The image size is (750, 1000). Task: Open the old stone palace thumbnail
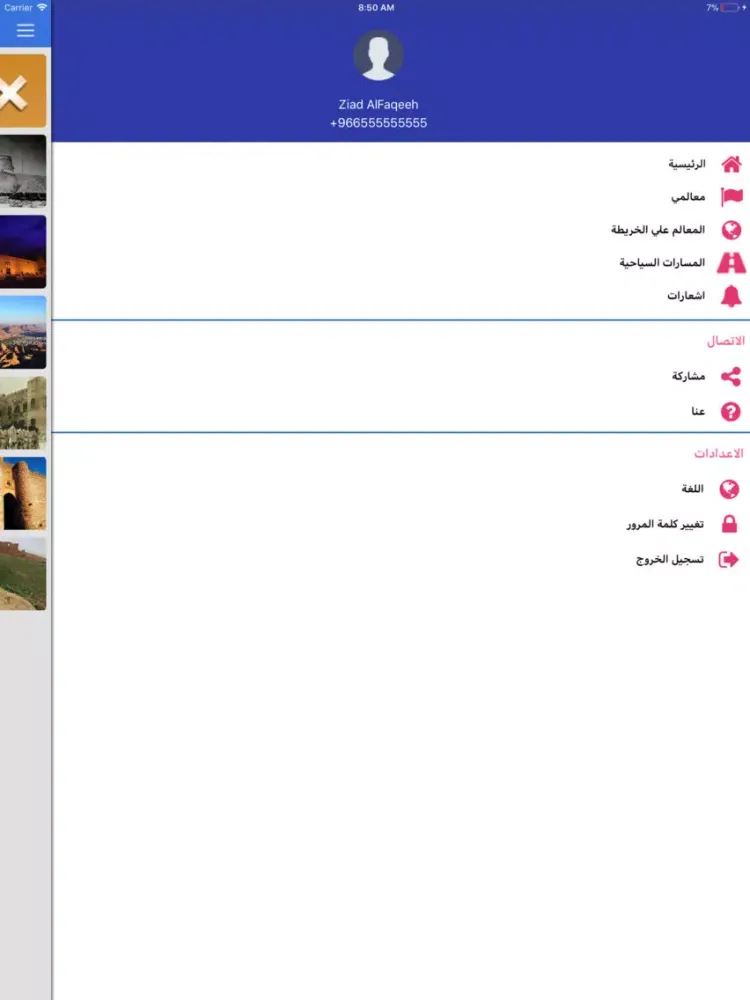(x=23, y=413)
